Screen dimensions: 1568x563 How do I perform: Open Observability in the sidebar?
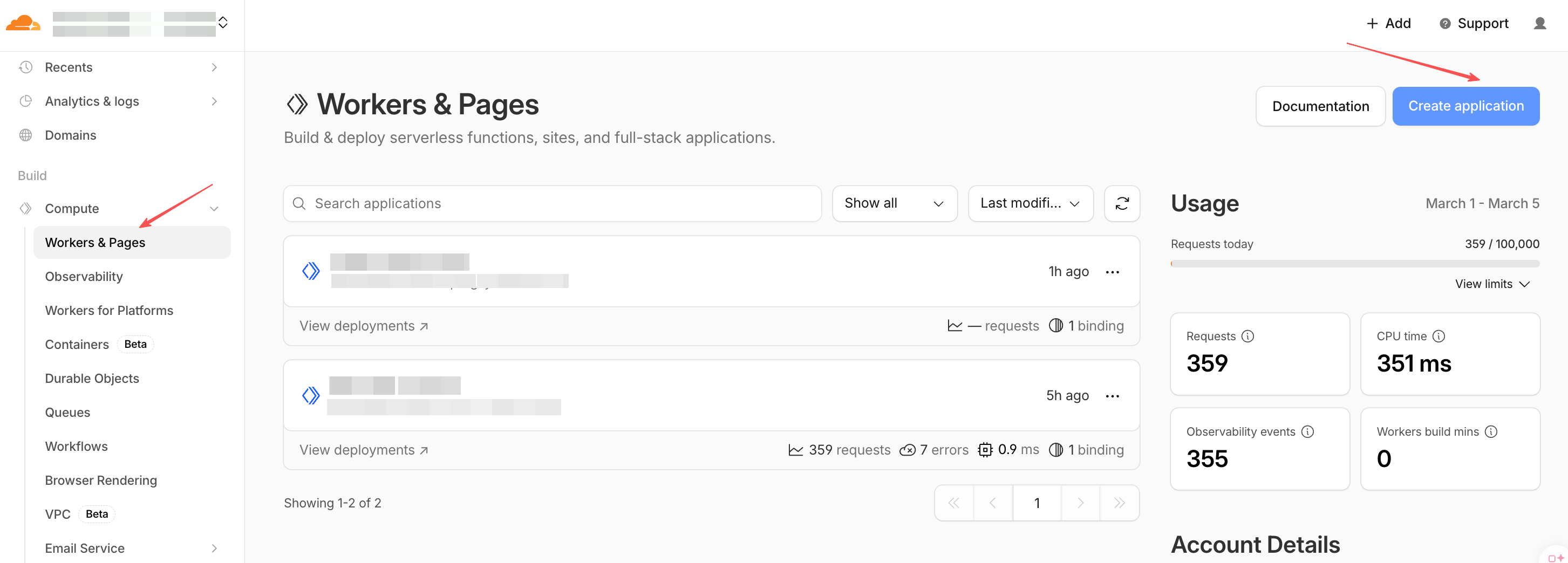pyautogui.click(x=84, y=276)
